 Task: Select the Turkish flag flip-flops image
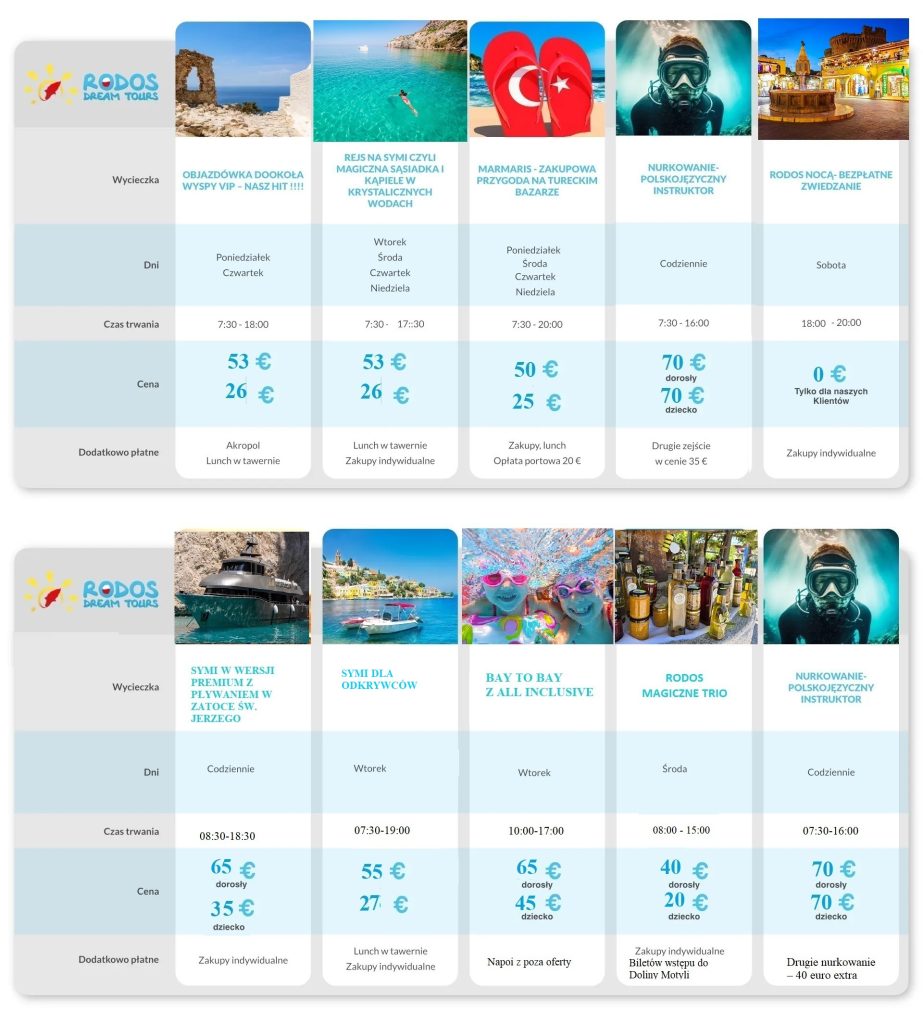click(537, 82)
